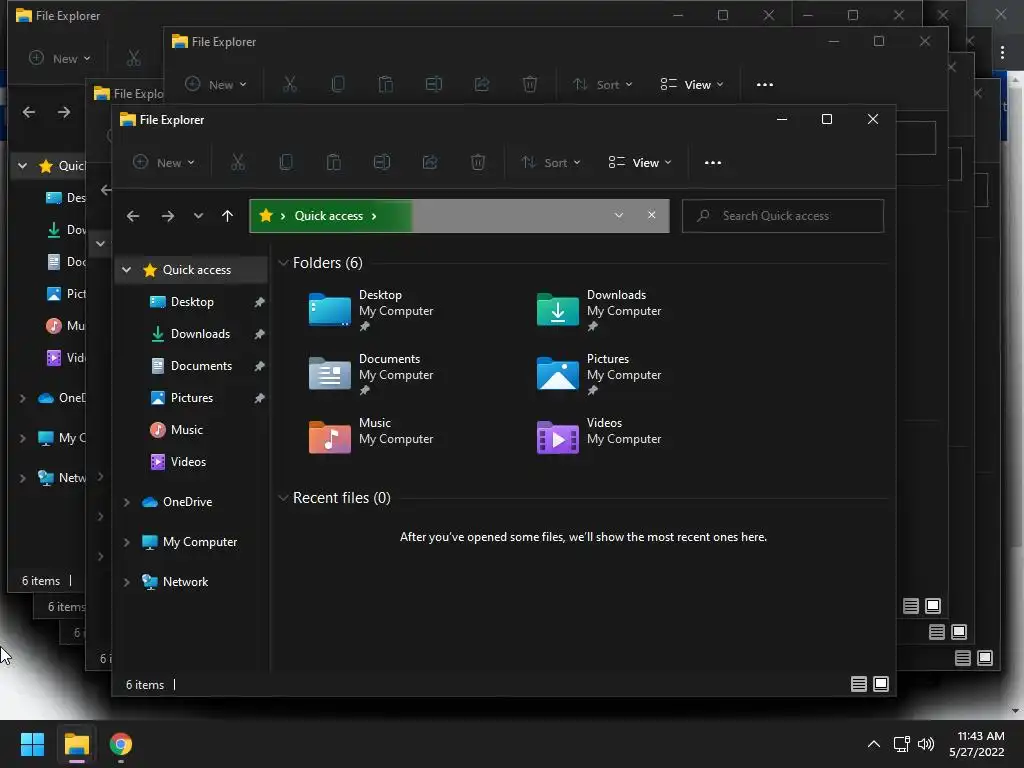Open the Downloads folder in the Folders grid
1024x768 pixels.
tap(599, 310)
